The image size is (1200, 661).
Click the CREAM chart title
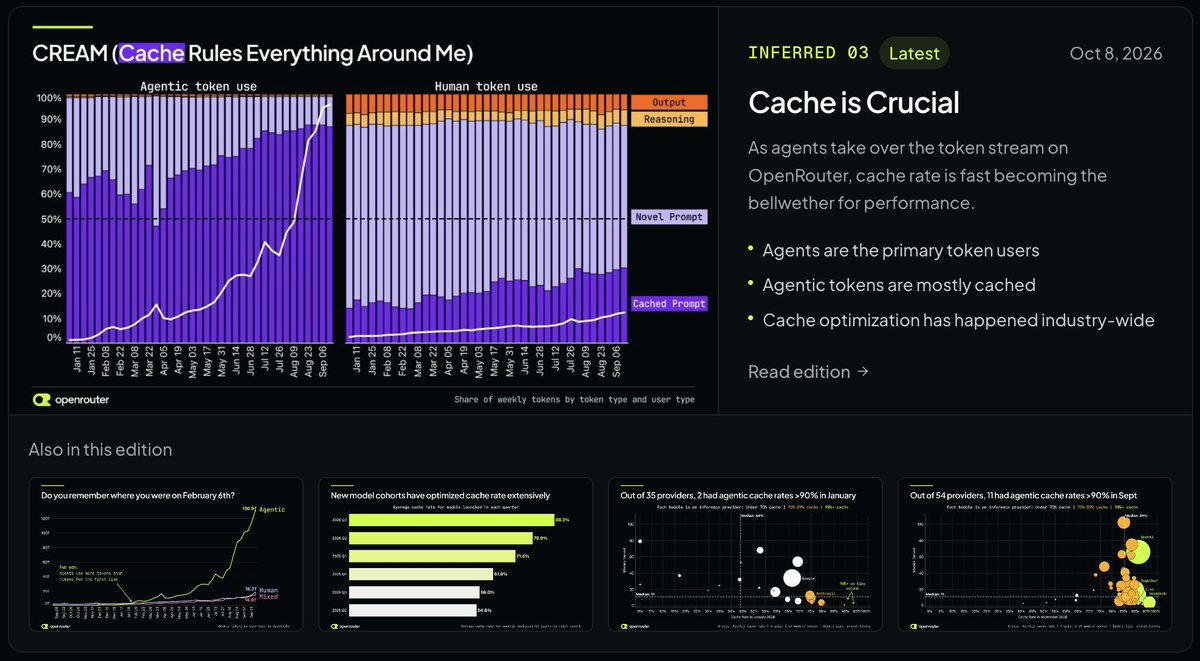(x=253, y=52)
